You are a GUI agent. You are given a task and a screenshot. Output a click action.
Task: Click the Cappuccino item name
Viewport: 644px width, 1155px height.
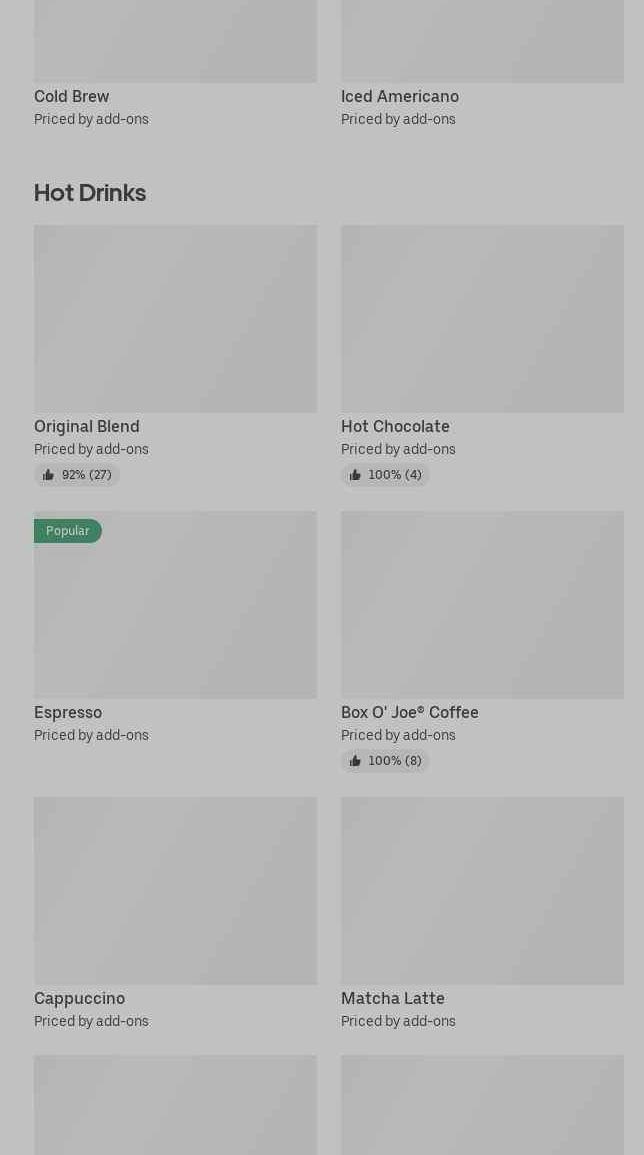(x=80, y=998)
